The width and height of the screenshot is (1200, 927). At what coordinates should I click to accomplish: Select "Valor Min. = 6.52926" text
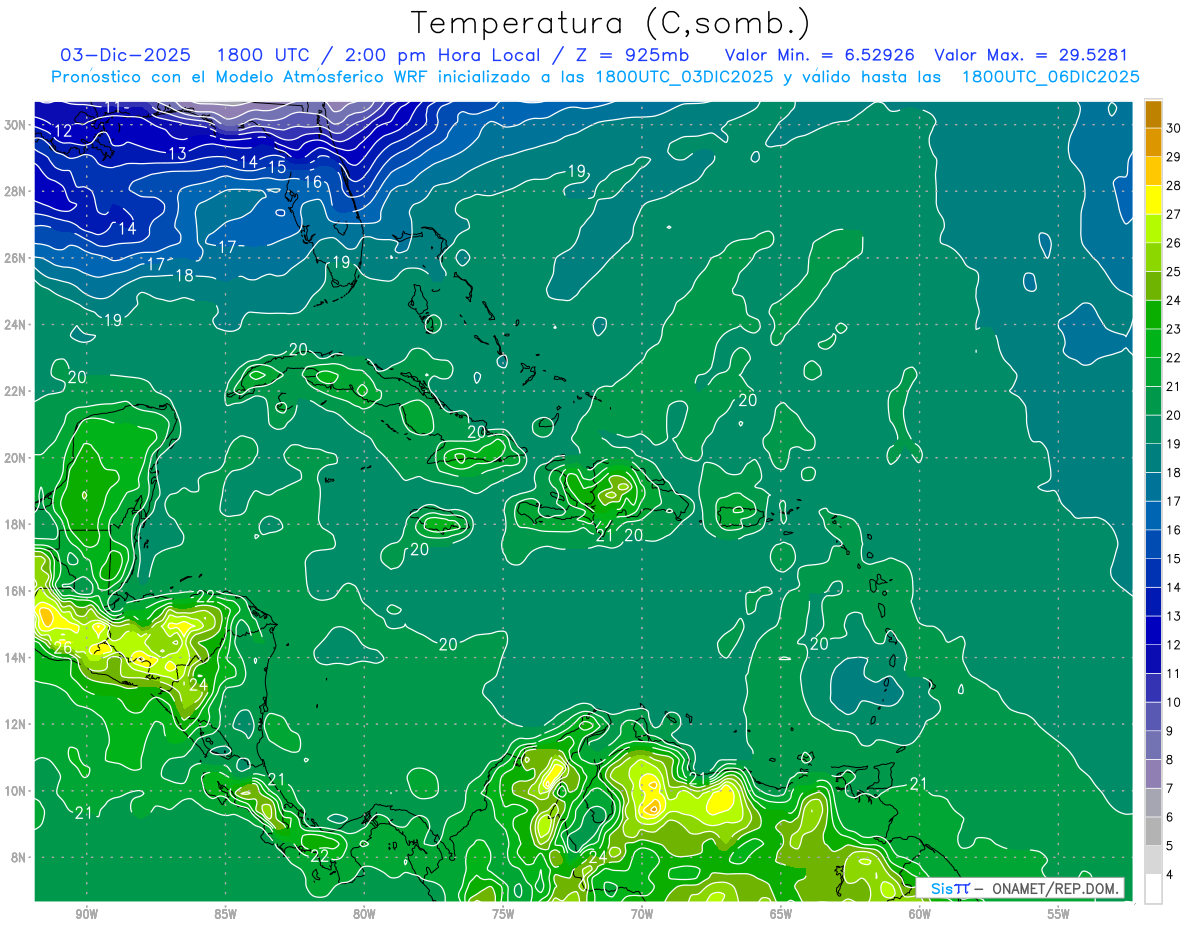pos(820,55)
